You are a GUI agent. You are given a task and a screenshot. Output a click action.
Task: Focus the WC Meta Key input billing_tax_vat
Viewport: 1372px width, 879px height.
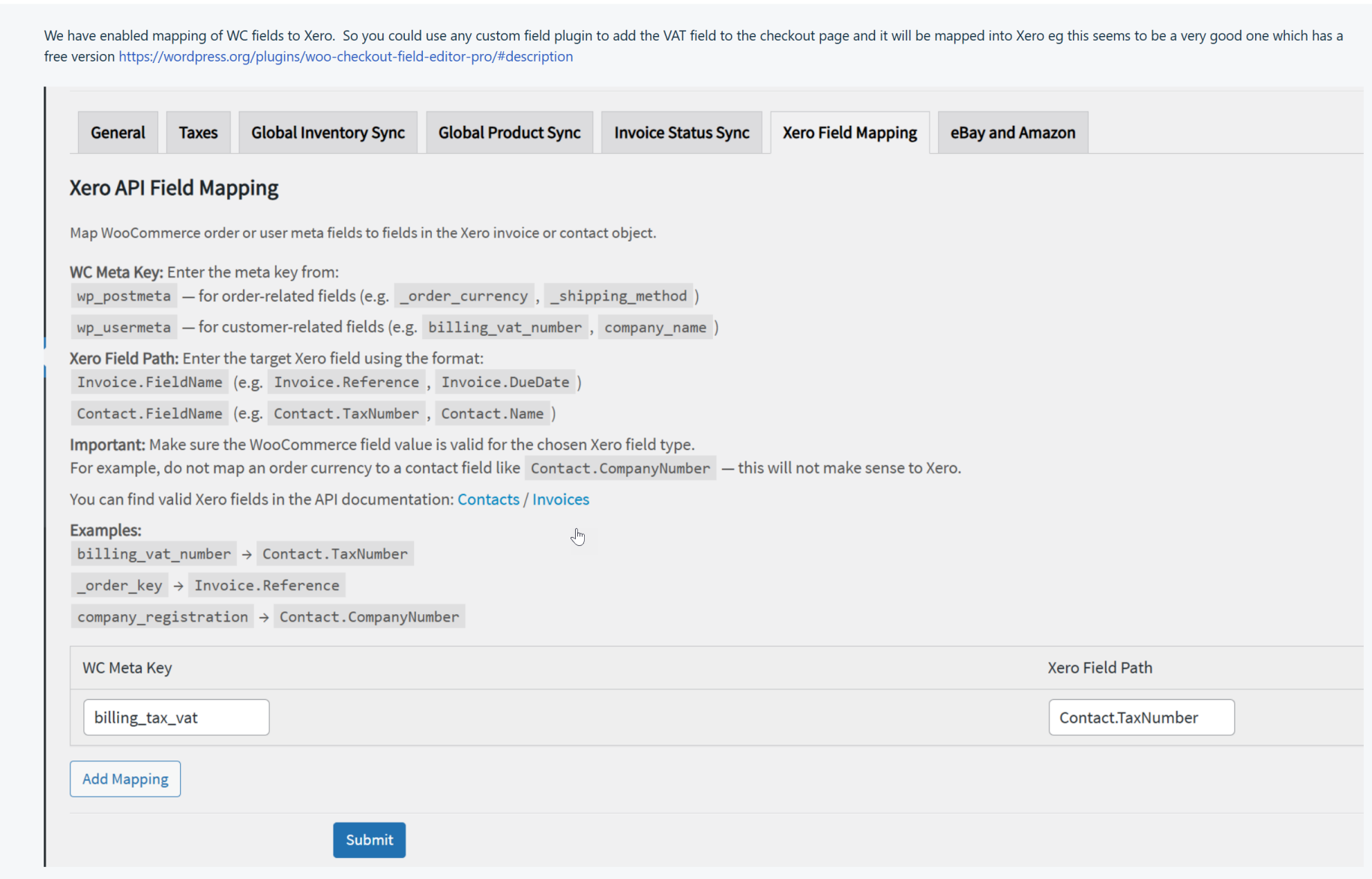(x=176, y=718)
